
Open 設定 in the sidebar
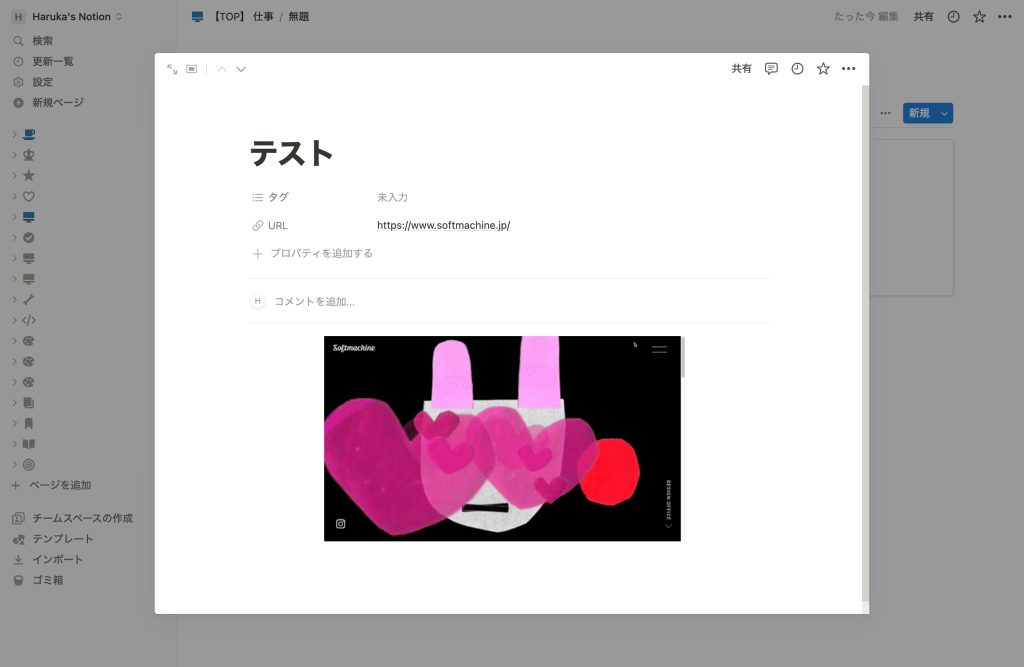[x=33, y=82]
